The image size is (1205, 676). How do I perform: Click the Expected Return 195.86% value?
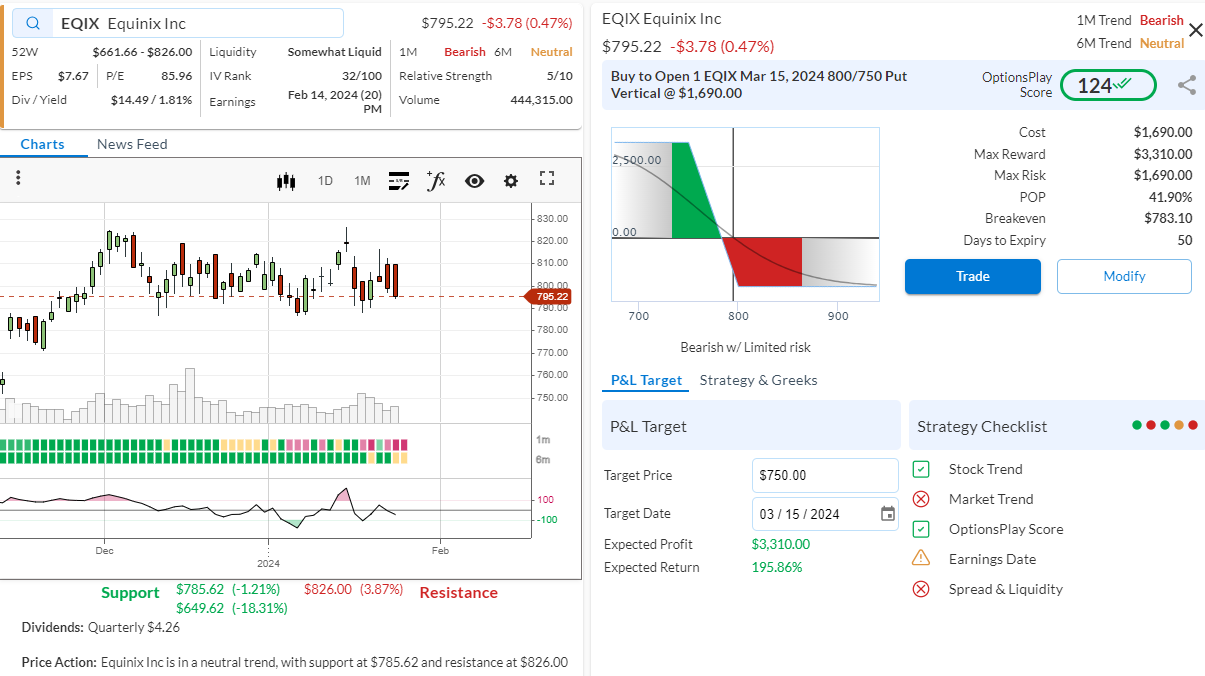pyautogui.click(x=777, y=567)
